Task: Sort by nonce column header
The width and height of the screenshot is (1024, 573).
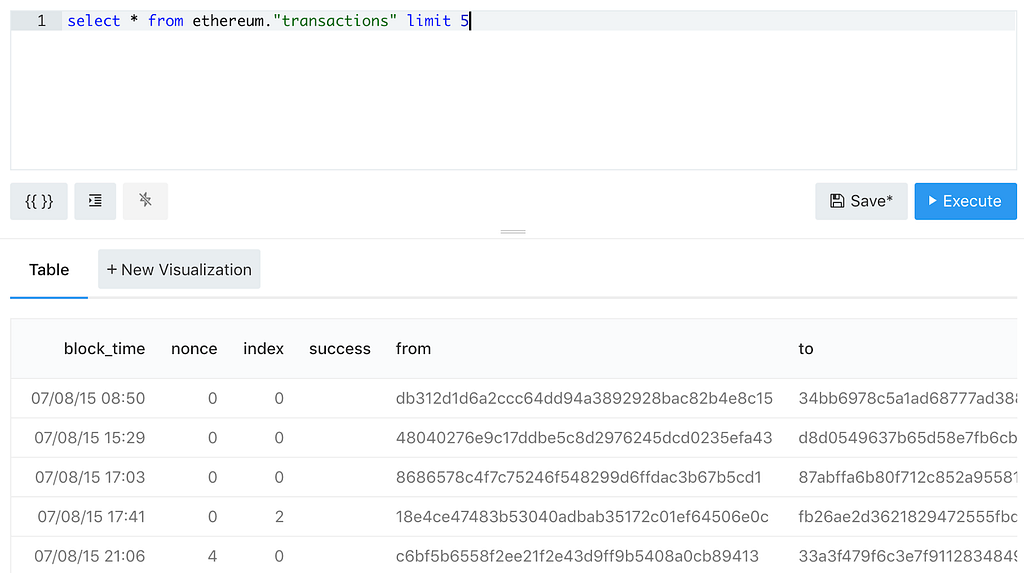Action: [x=194, y=349]
